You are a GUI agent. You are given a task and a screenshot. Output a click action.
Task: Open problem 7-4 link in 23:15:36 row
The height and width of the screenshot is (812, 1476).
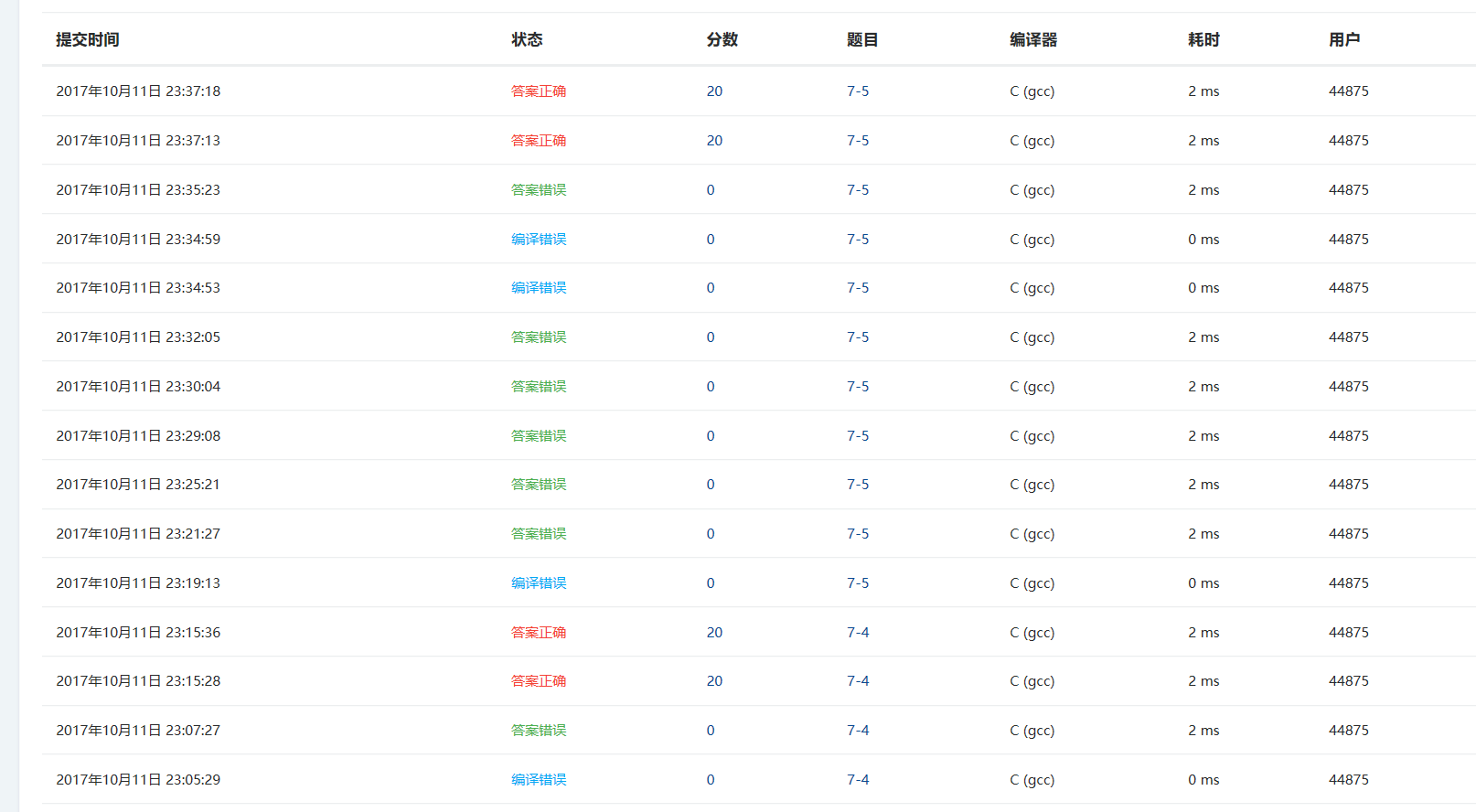[x=858, y=633]
